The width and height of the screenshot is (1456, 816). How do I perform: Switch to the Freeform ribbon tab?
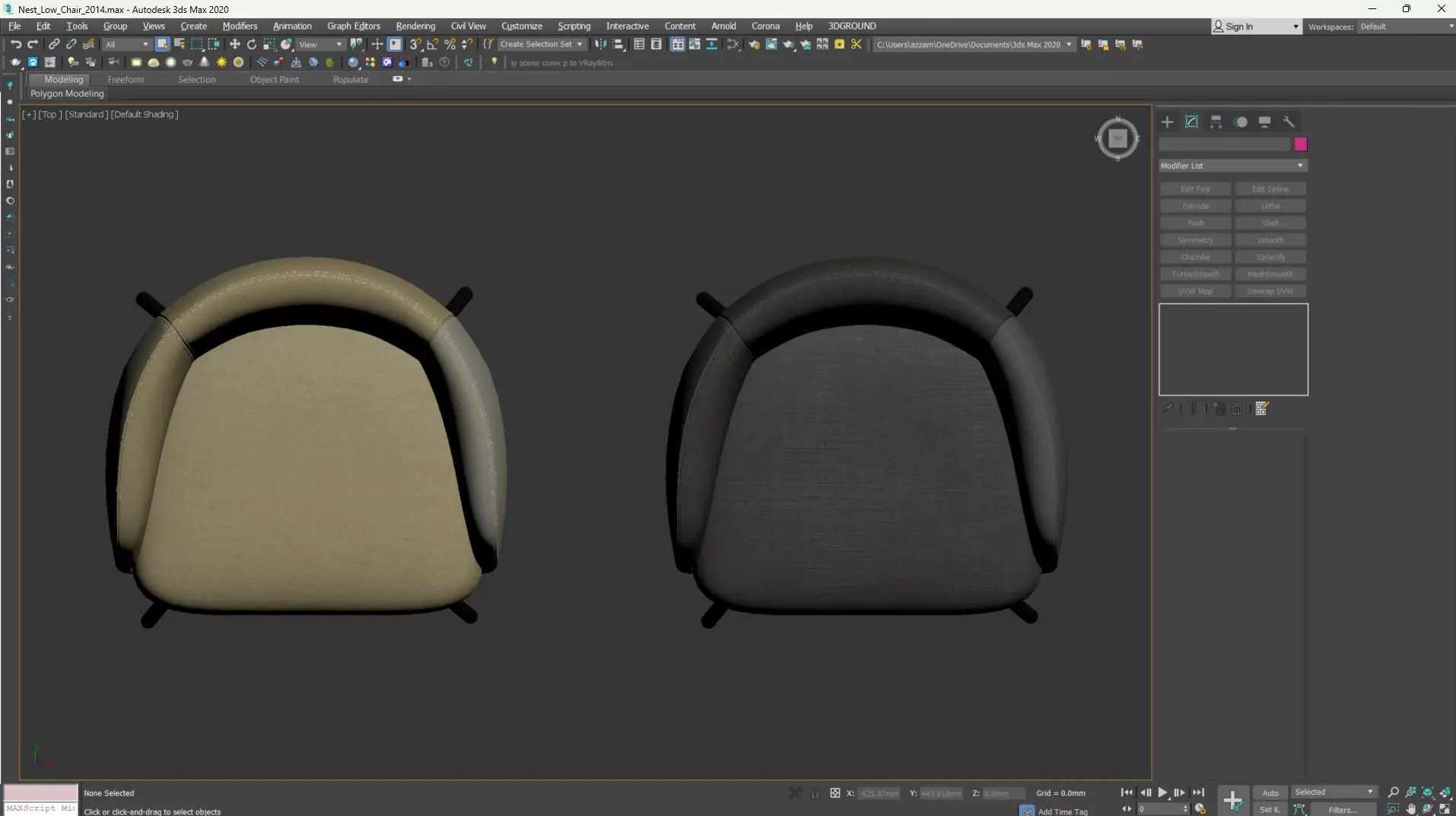click(126, 79)
